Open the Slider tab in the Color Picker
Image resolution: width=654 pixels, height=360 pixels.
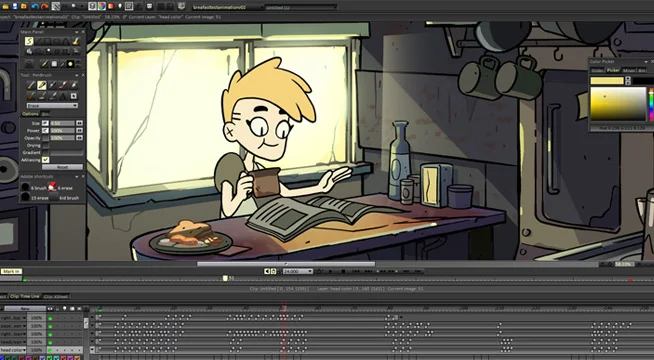pos(597,70)
